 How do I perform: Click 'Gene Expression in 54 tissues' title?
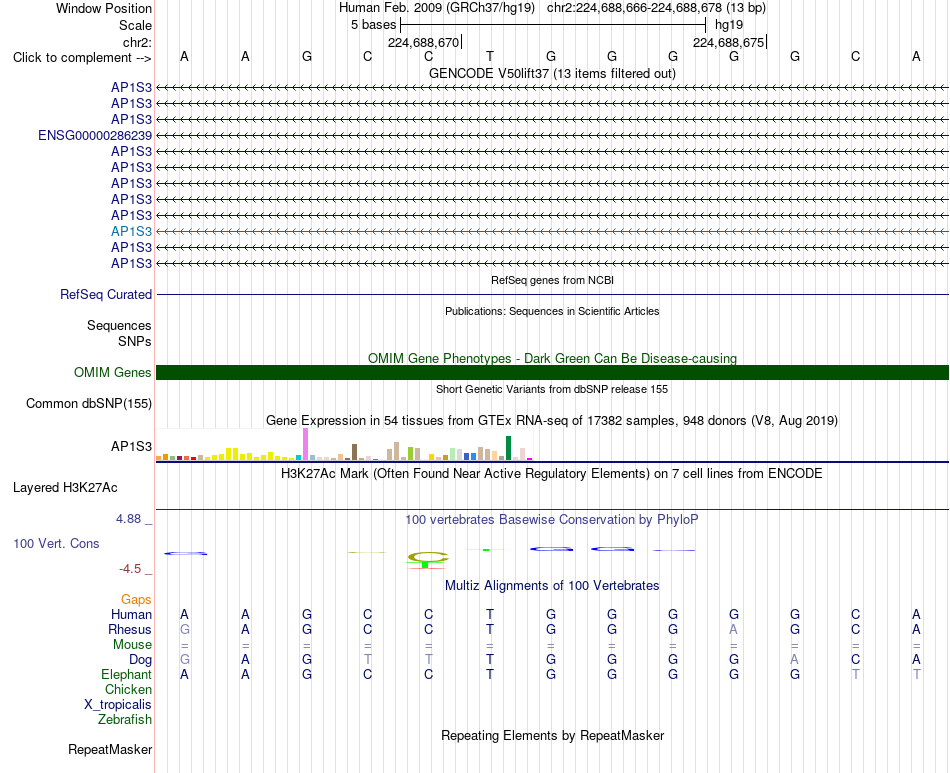point(552,420)
